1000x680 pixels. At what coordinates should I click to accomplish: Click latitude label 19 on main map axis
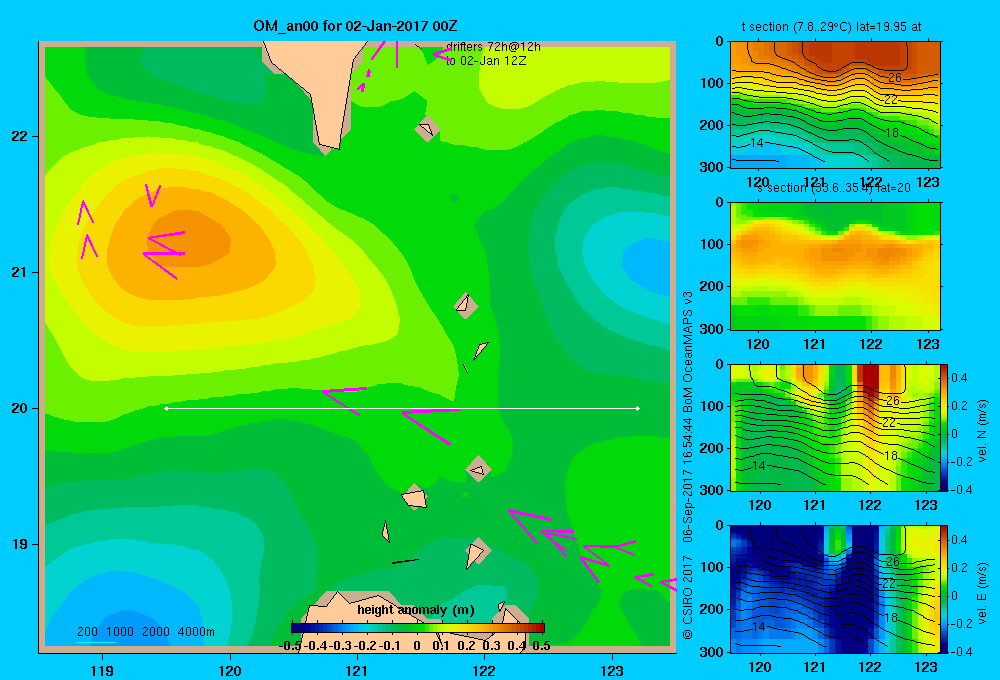20,544
